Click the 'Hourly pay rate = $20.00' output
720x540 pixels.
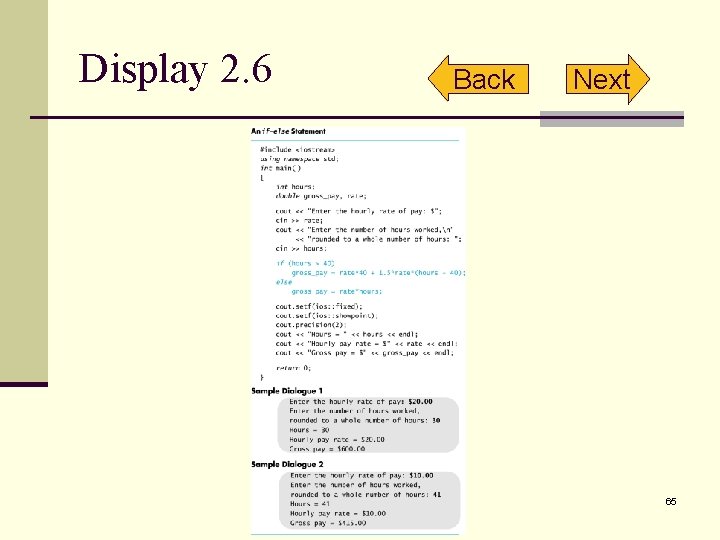[337, 439]
